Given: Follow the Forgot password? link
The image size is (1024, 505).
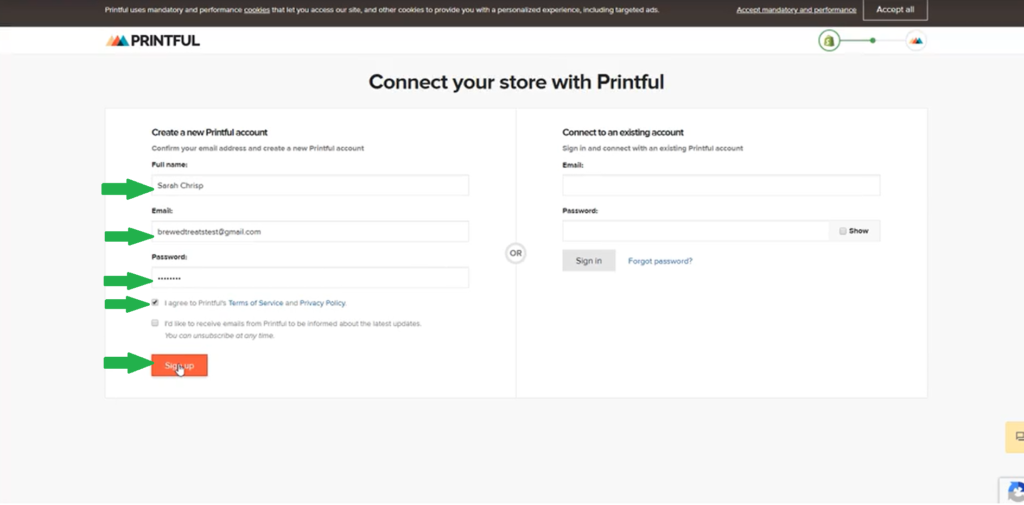Looking at the screenshot, I should click(660, 261).
